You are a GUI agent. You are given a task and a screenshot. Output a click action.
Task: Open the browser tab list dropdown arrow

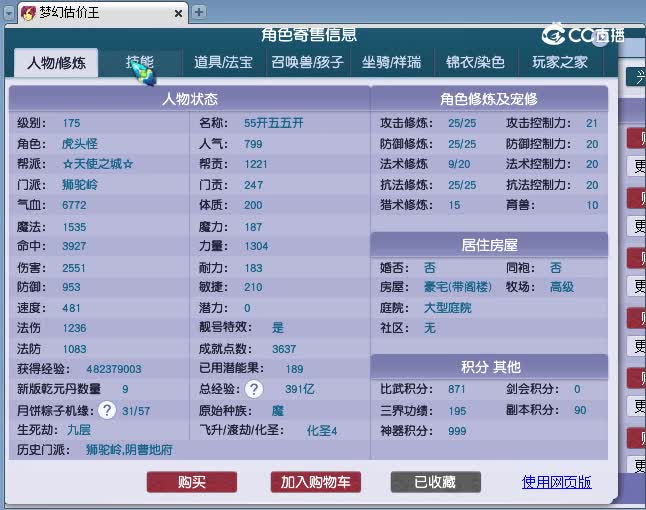pyautogui.click(x=9, y=13)
